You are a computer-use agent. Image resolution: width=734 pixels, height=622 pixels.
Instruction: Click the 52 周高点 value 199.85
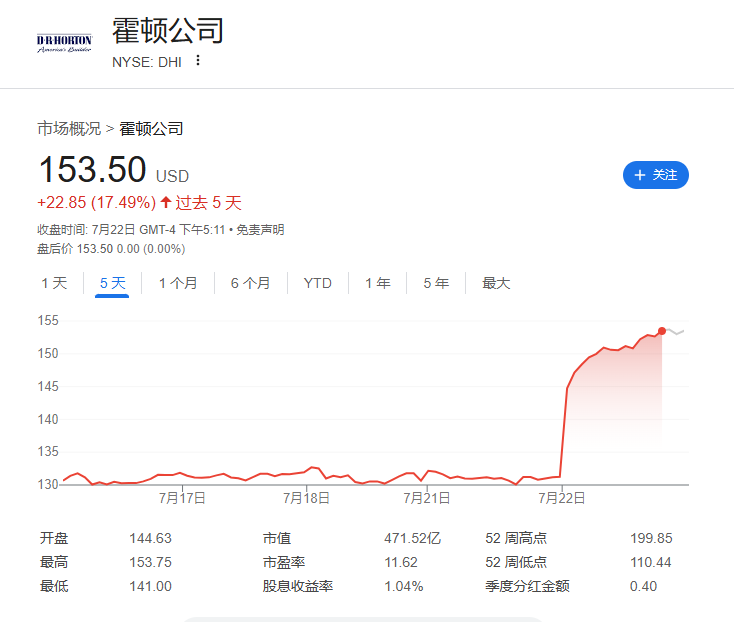[x=651, y=538]
